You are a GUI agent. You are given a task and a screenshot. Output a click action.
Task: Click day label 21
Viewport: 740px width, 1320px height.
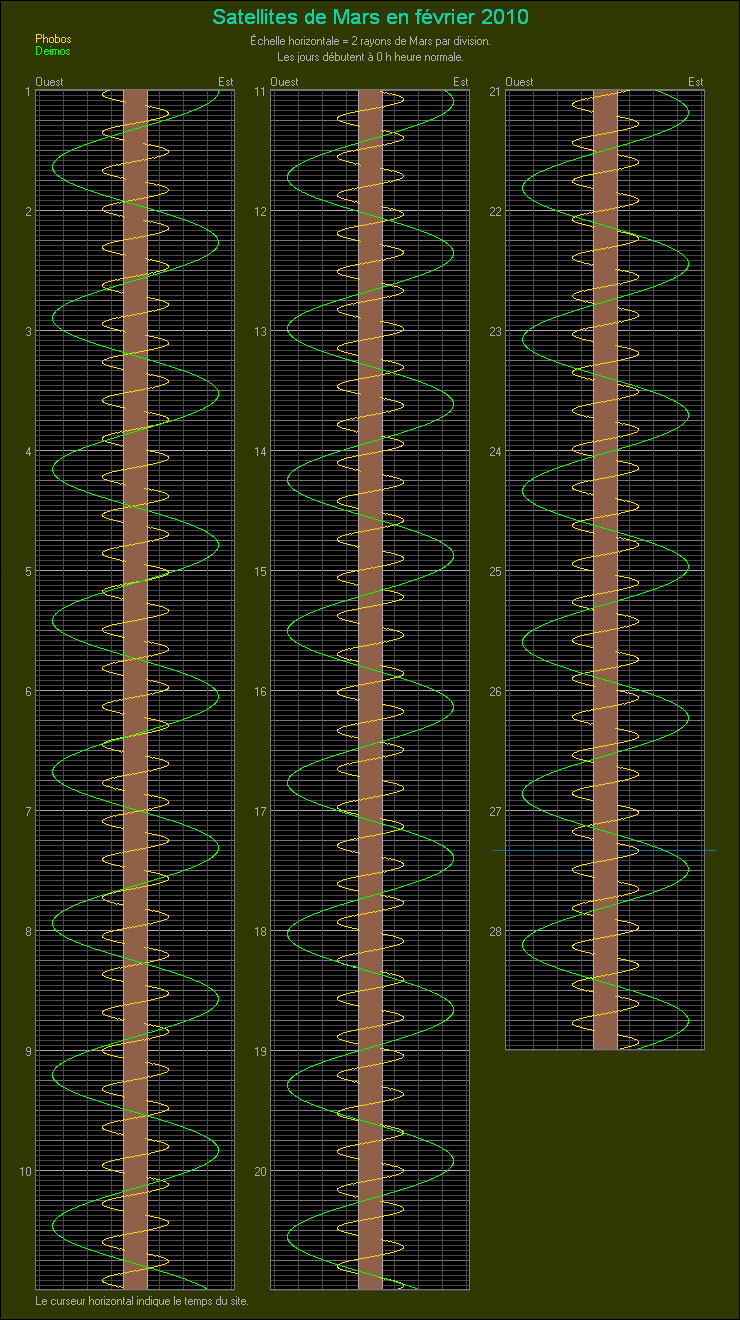click(494, 92)
